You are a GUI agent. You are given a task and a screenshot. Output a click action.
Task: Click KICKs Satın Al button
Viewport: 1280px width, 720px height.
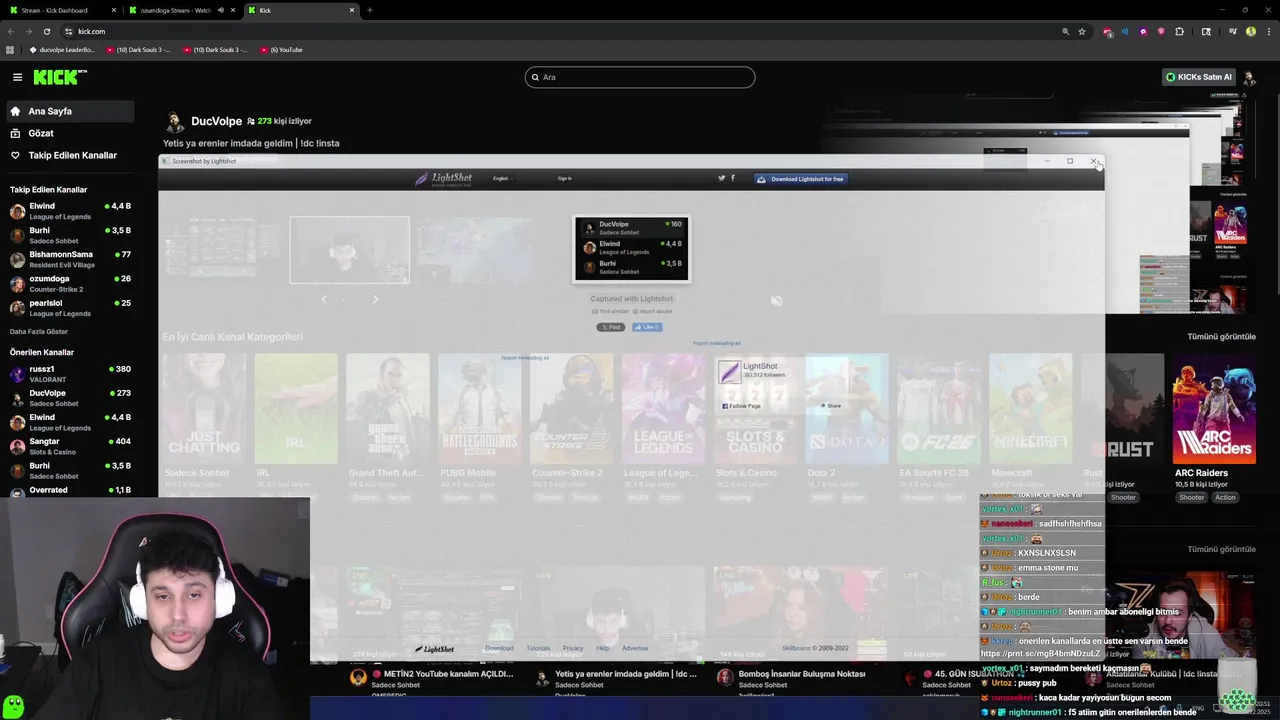coord(1198,77)
